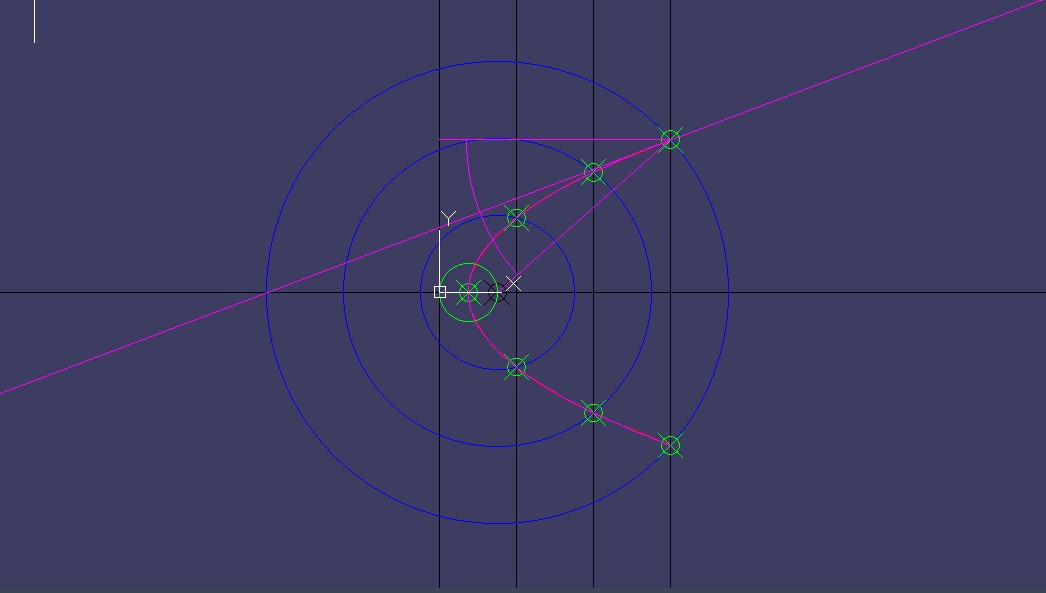The height and width of the screenshot is (593, 1046).
Task: Select the outermost blue circle at its top
Action: (497, 62)
